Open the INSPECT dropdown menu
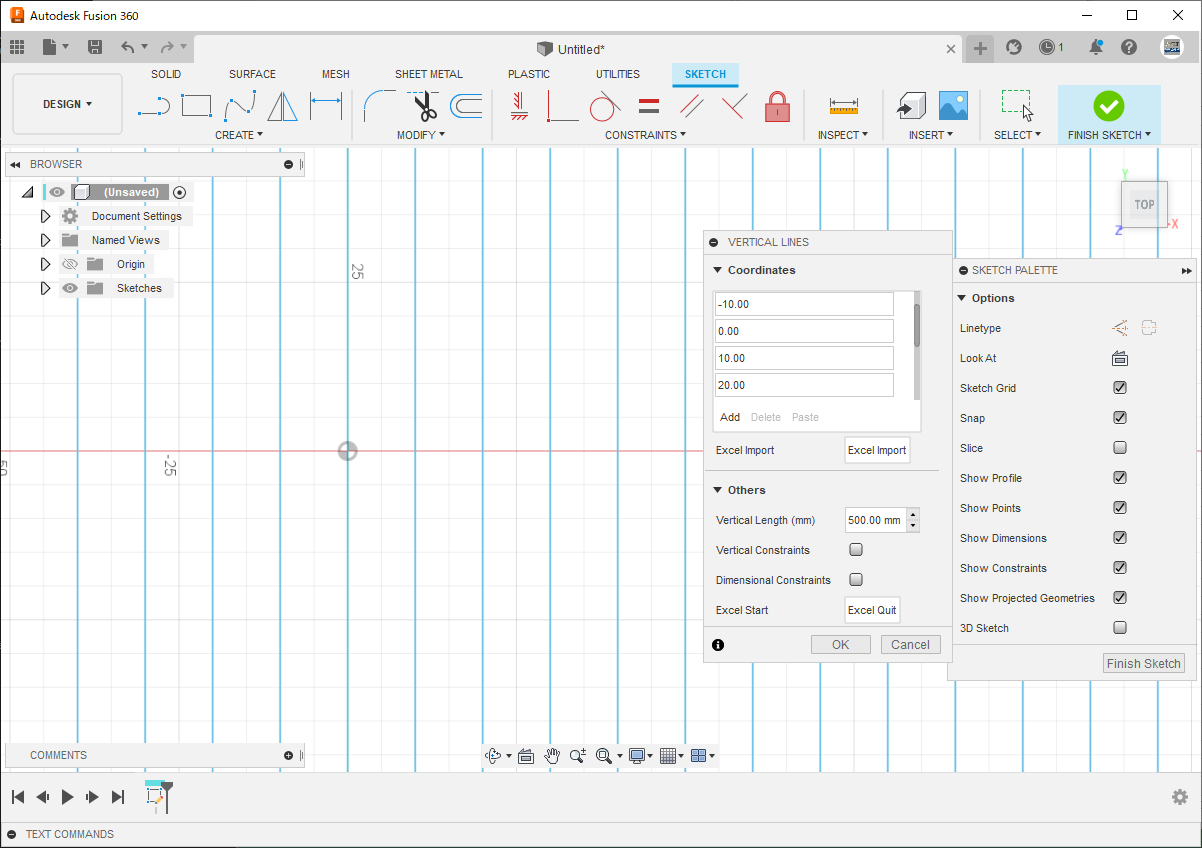The width and height of the screenshot is (1202, 848). pyautogui.click(x=843, y=134)
